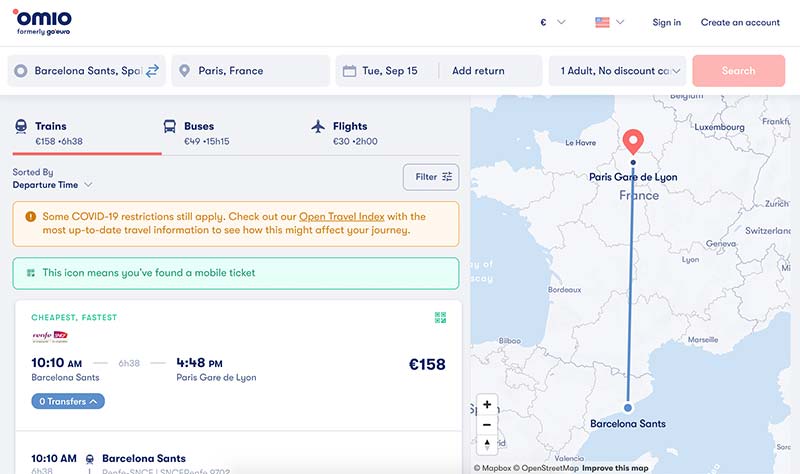Screen dimensions: 800x474
Task: Click the COVID-19 warning exclamation icon
Action: coord(31,216)
